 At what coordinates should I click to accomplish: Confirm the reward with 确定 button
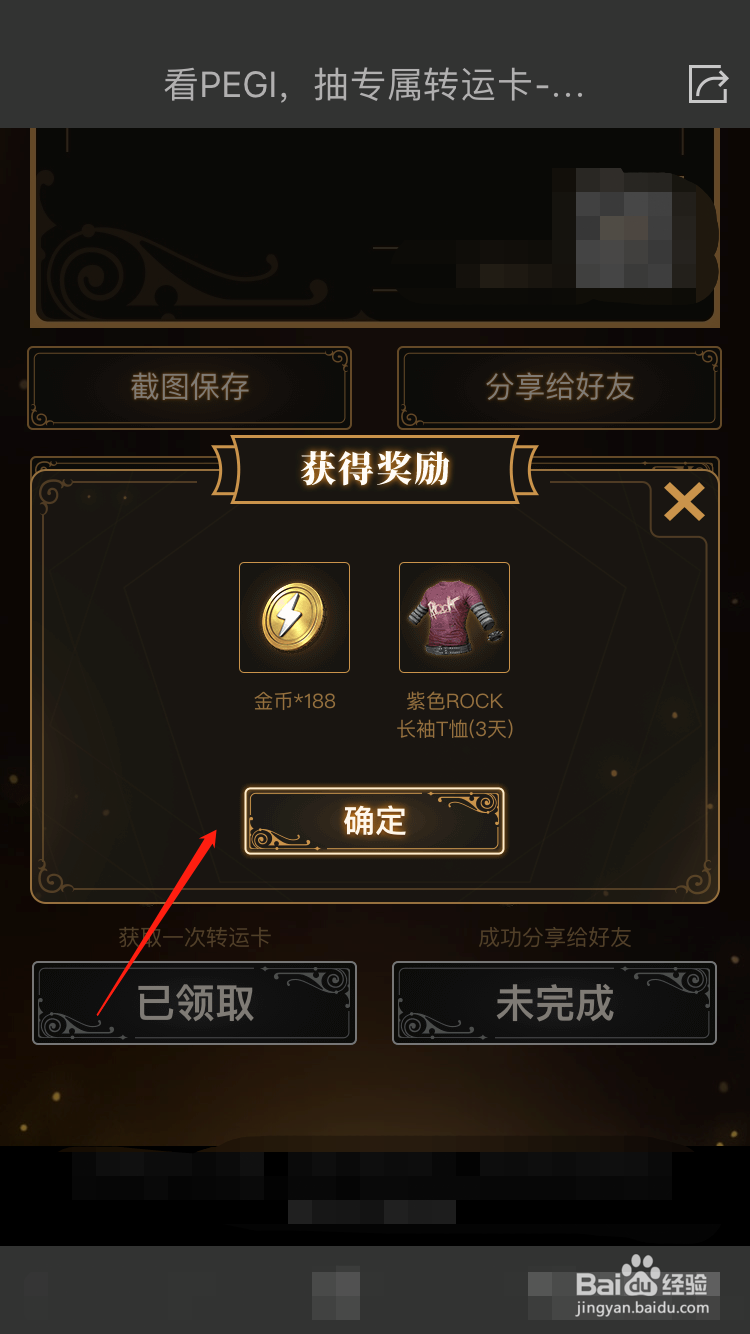374,821
